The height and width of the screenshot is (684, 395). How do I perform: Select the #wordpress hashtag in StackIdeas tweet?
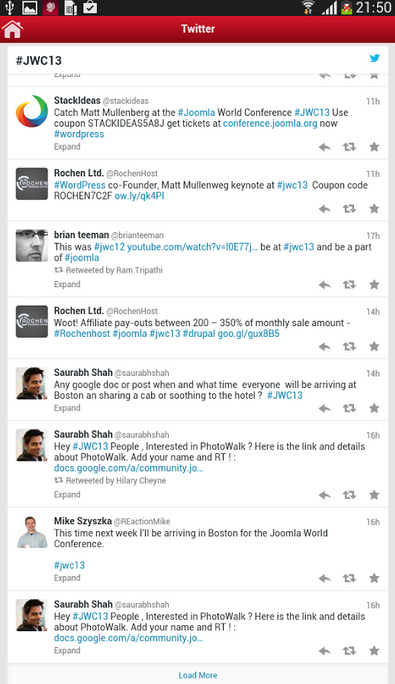pyautogui.click(x=79, y=134)
